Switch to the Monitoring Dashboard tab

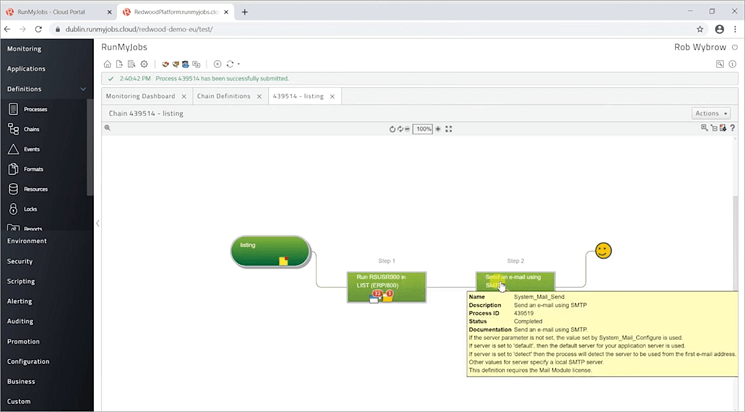[x=140, y=96]
